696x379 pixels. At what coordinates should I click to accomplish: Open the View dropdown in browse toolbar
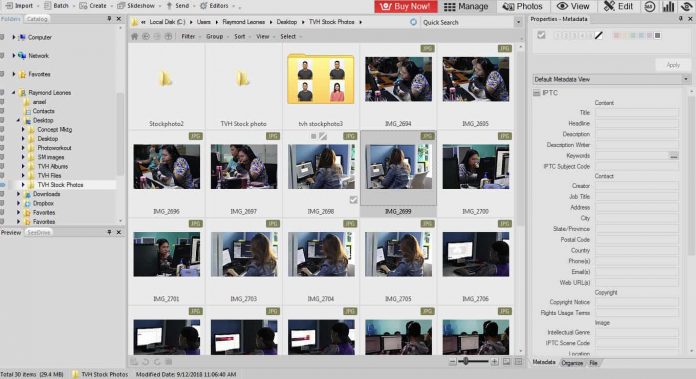[264, 36]
